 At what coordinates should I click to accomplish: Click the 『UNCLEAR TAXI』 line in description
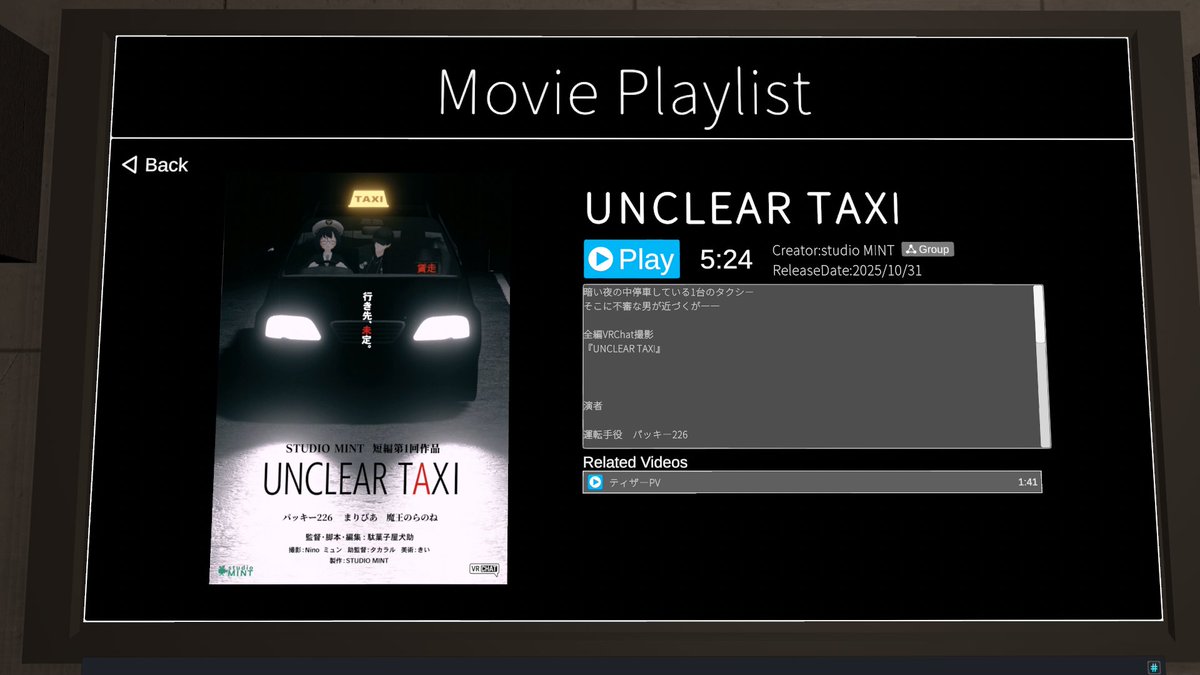622,349
